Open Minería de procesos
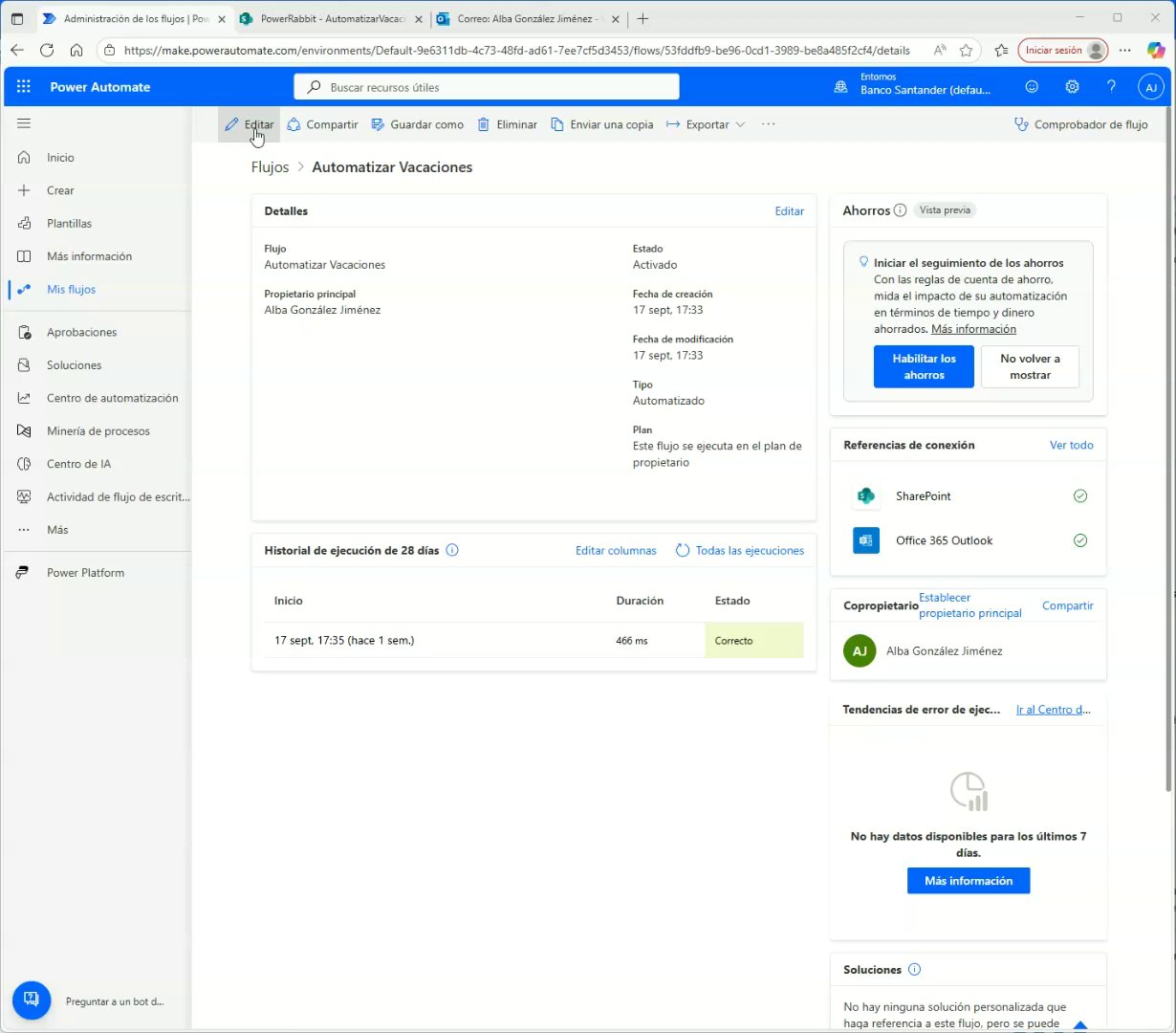The height and width of the screenshot is (1033, 1176). coord(97,431)
